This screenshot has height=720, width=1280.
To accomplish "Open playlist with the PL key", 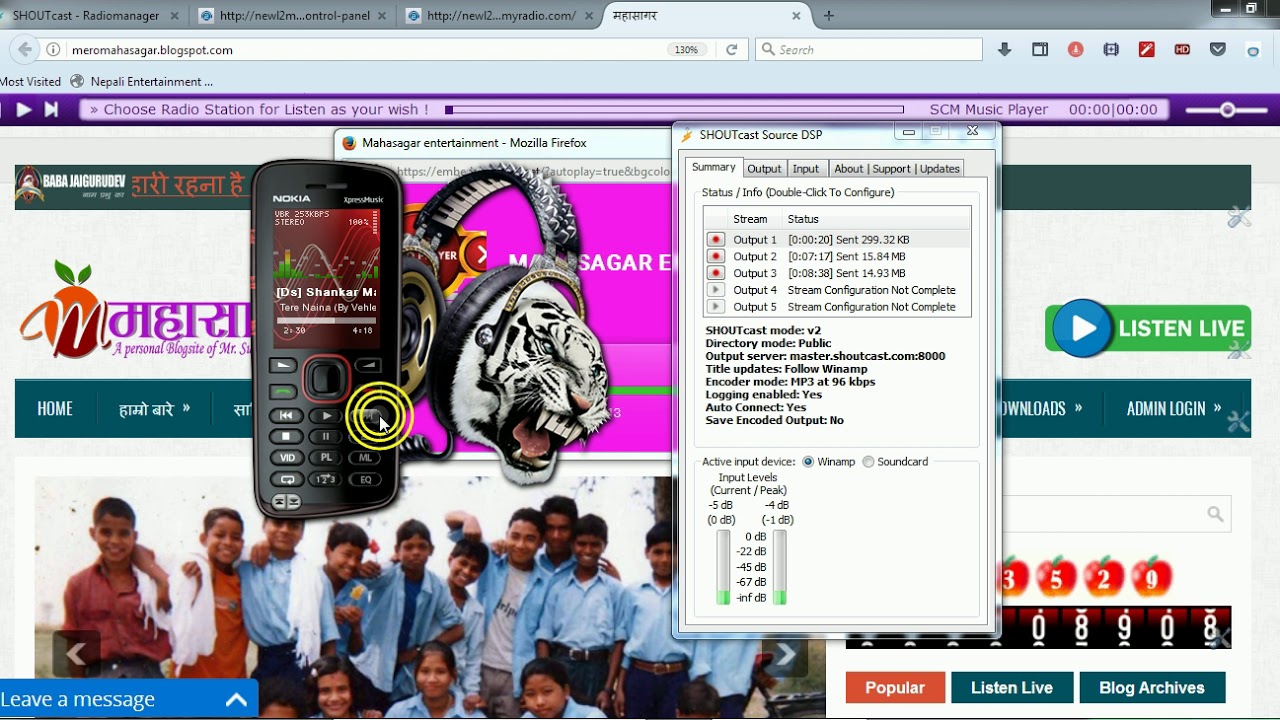I will (326, 457).
